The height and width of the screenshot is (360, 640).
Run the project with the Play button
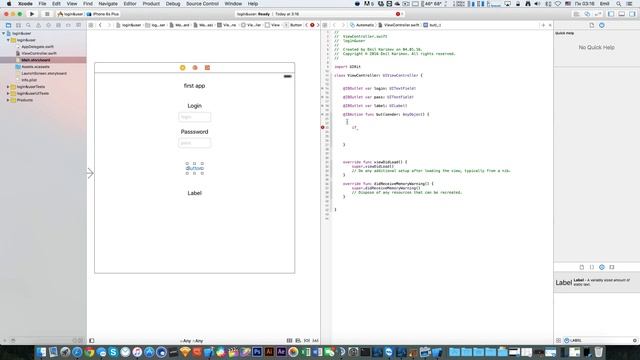(32, 14)
